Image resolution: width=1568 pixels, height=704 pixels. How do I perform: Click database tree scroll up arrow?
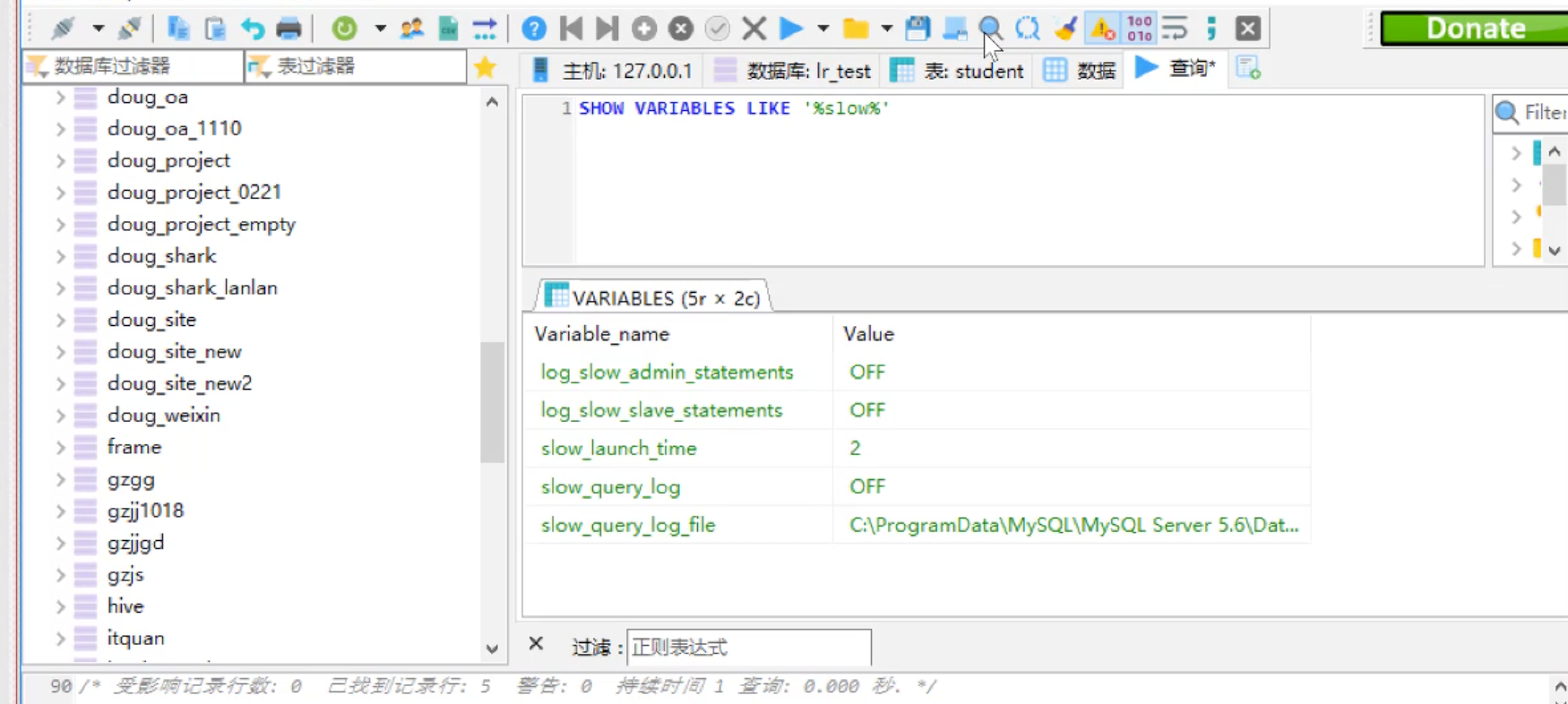492,102
